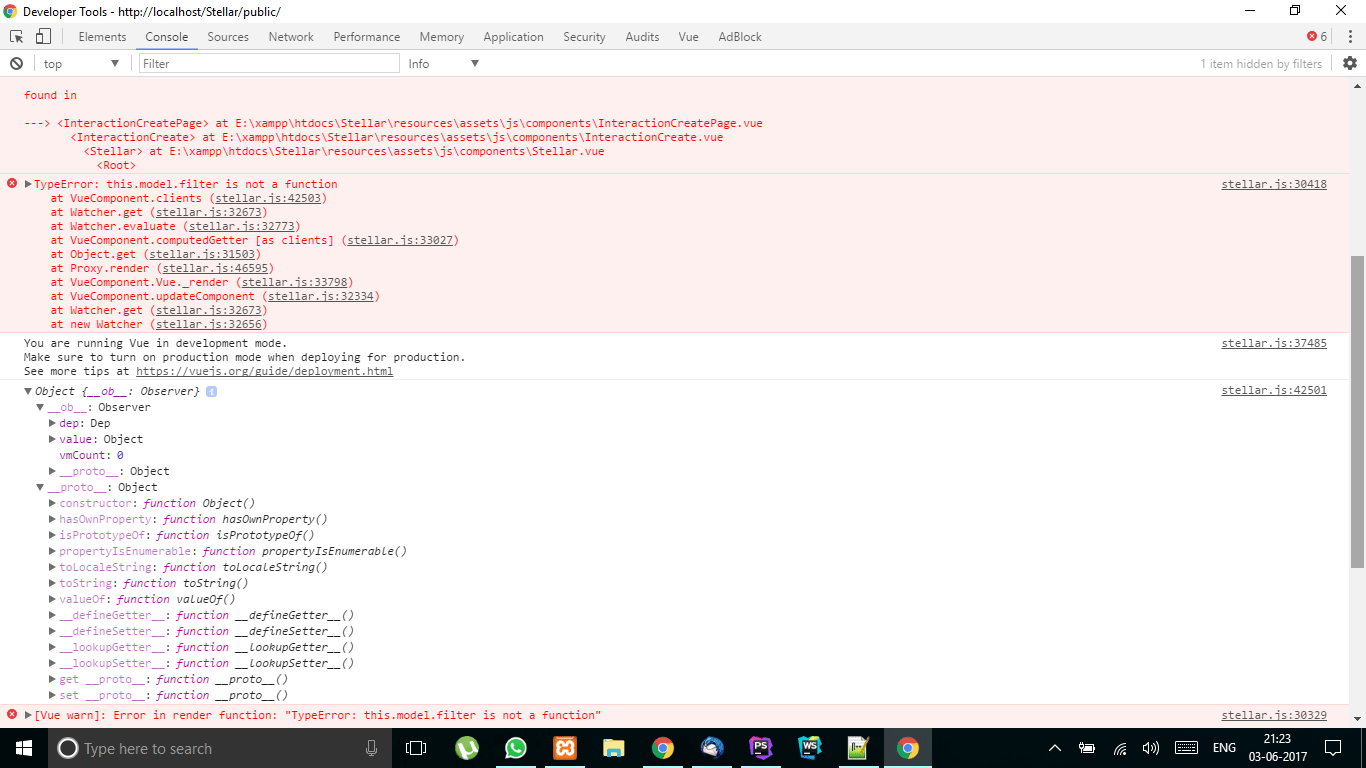Collapse the __proto__ Object expander
Viewport: 1366px width, 768px height.
tap(40, 487)
